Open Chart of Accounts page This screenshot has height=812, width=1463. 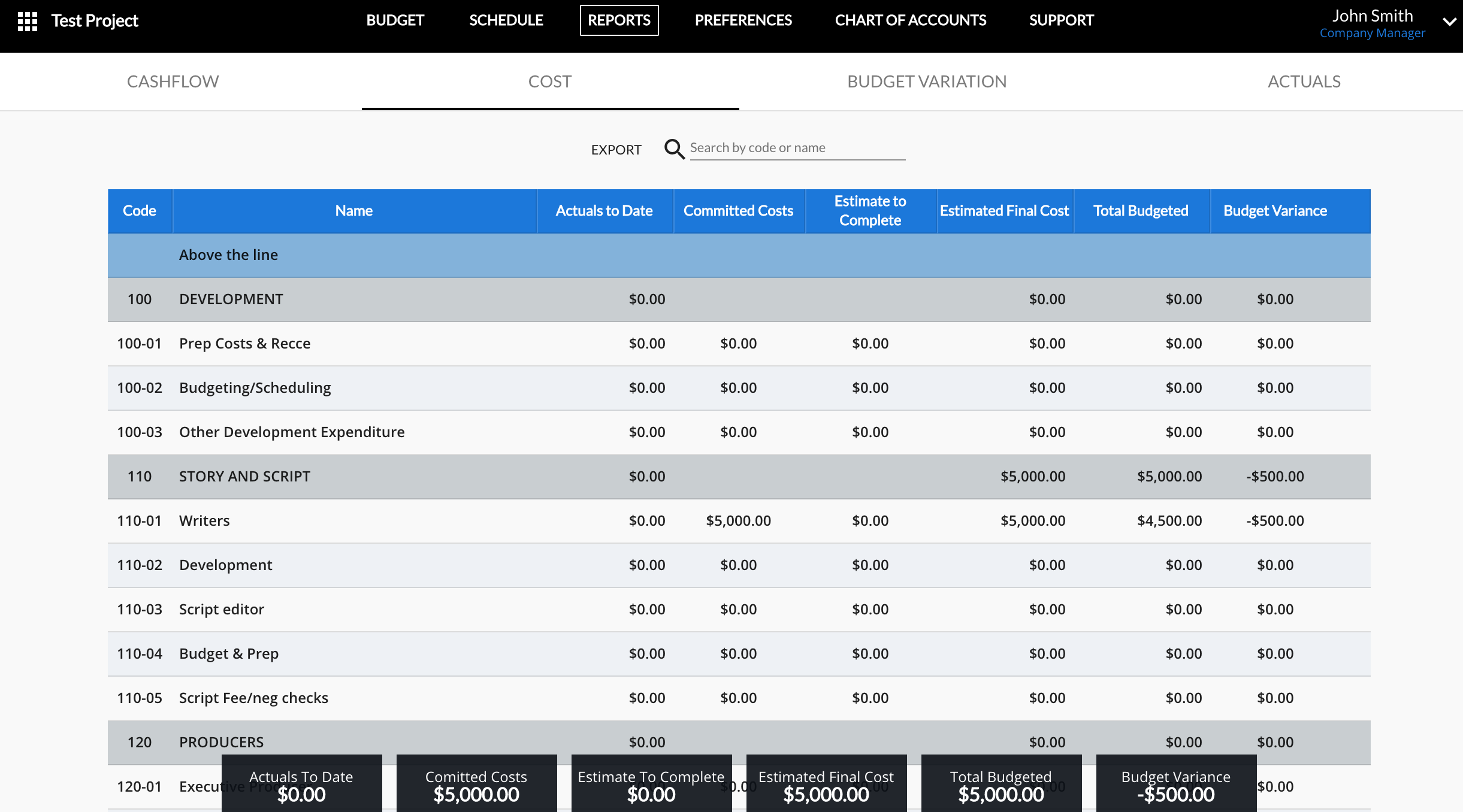pos(910,20)
